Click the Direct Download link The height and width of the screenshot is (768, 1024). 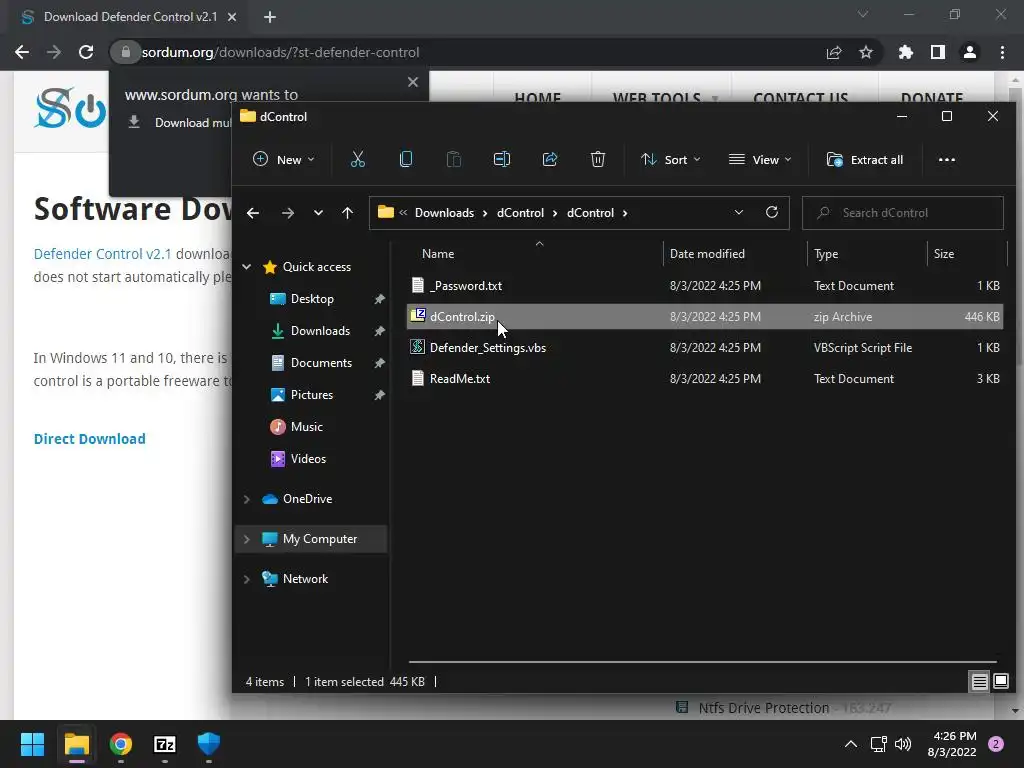pyautogui.click(x=89, y=439)
